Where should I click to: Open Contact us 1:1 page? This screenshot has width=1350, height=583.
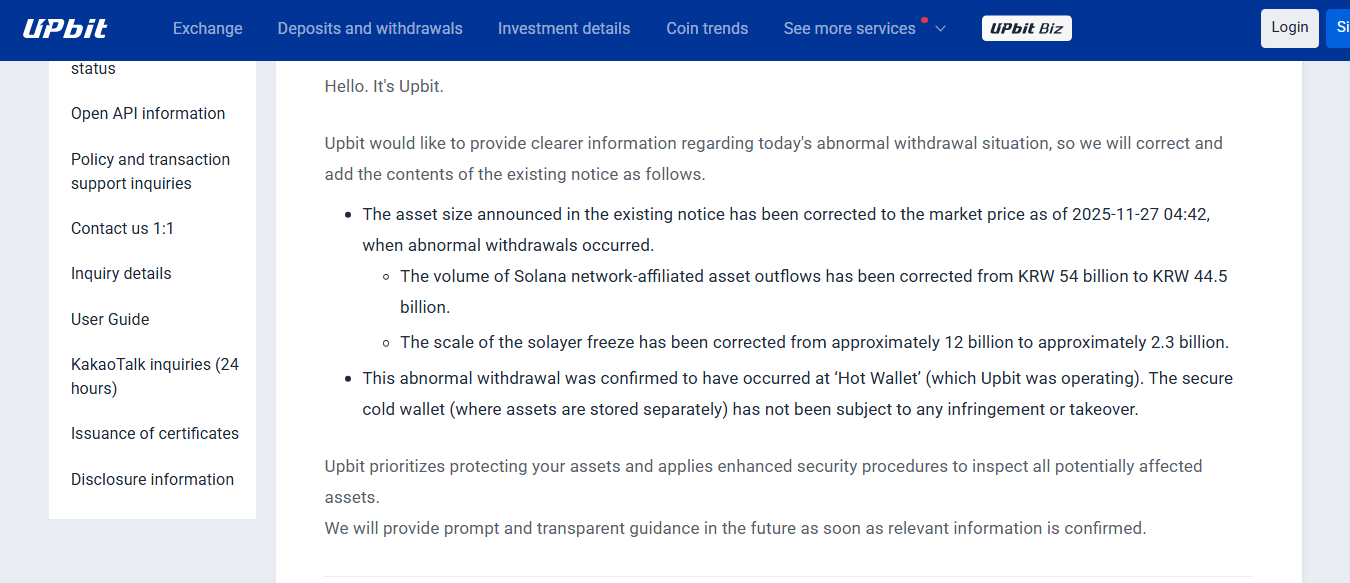point(122,229)
